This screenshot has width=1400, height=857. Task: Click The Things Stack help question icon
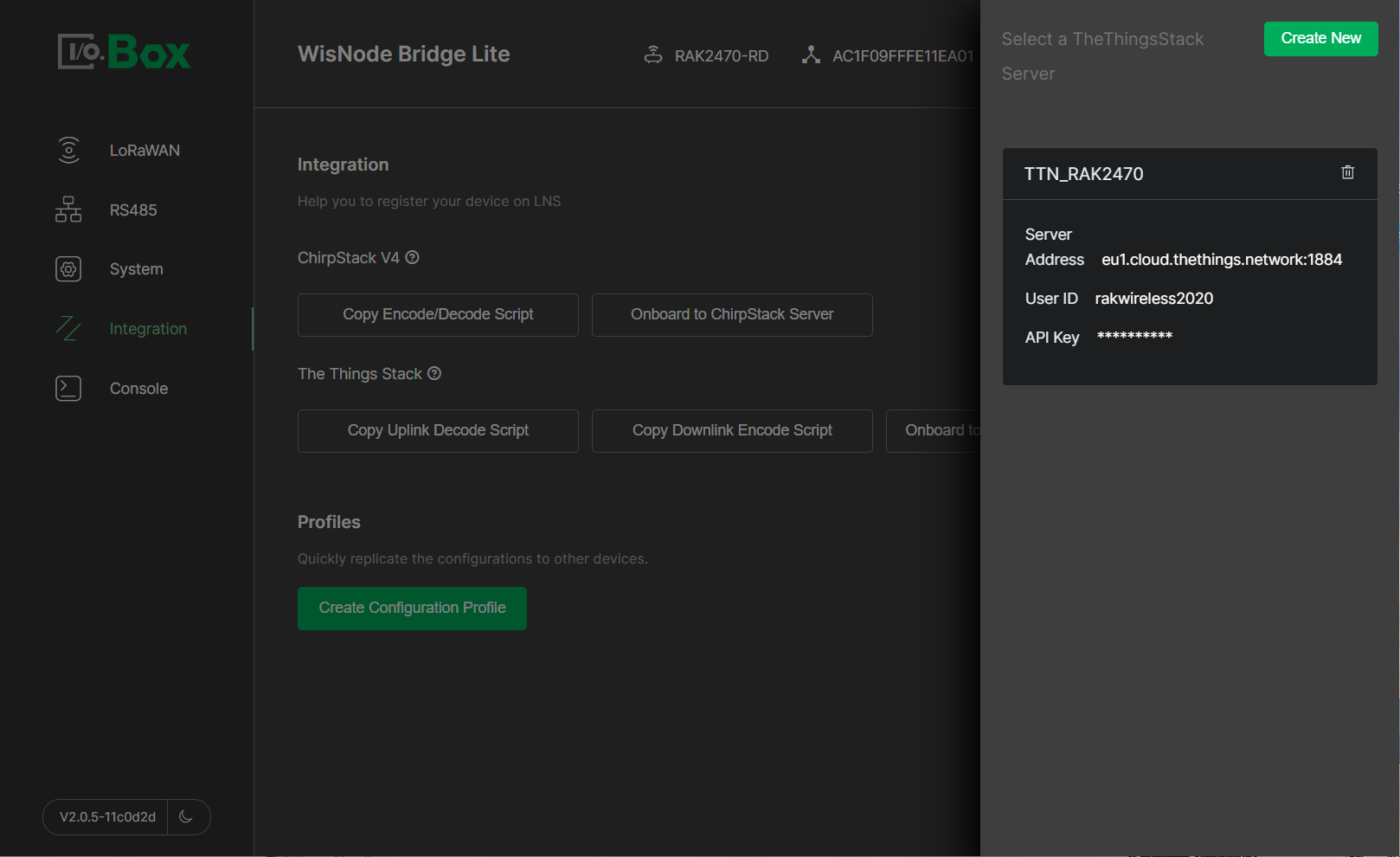[x=434, y=373]
